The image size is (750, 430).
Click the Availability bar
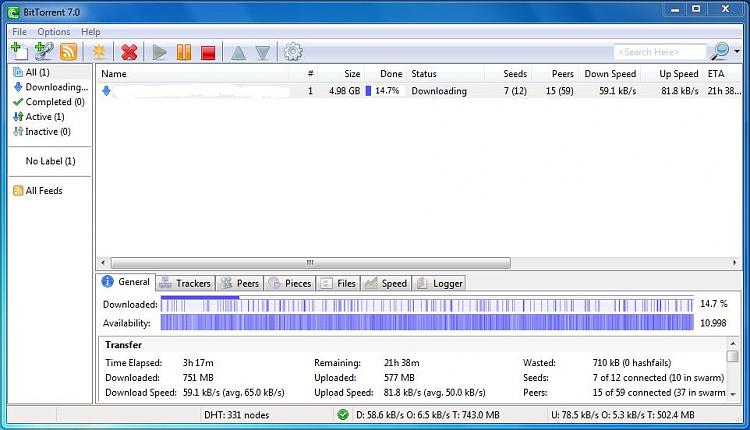pos(427,323)
